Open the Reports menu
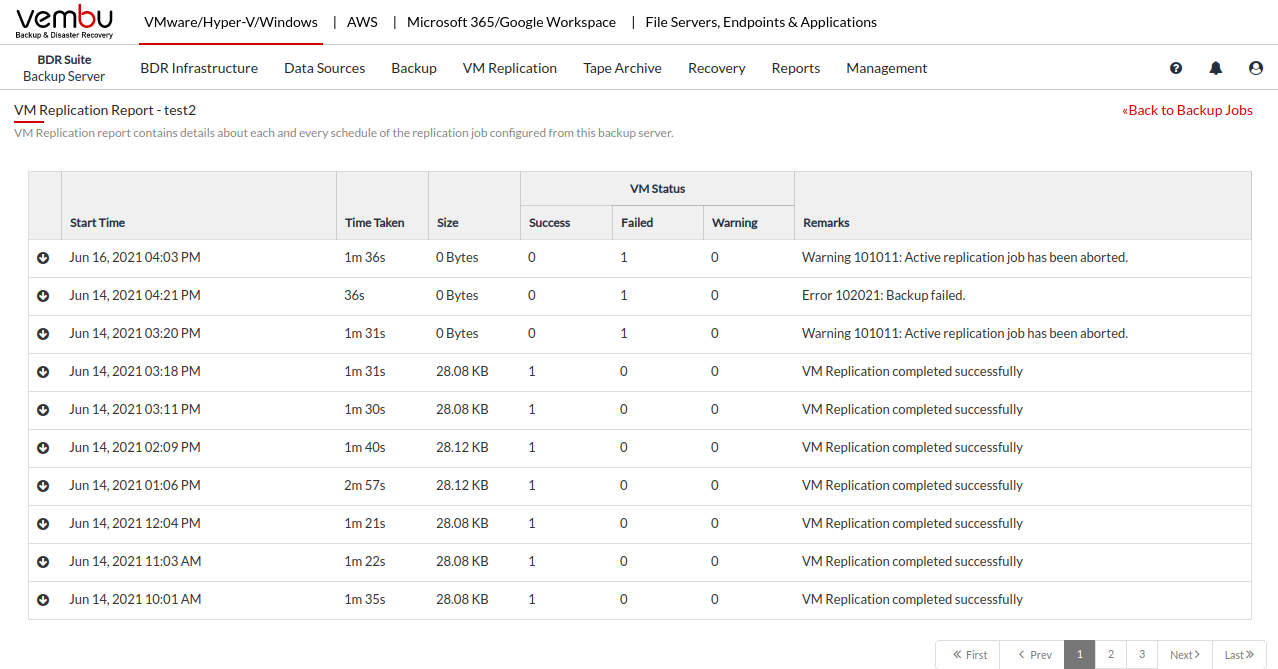The height and width of the screenshot is (669, 1278). click(x=795, y=68)
